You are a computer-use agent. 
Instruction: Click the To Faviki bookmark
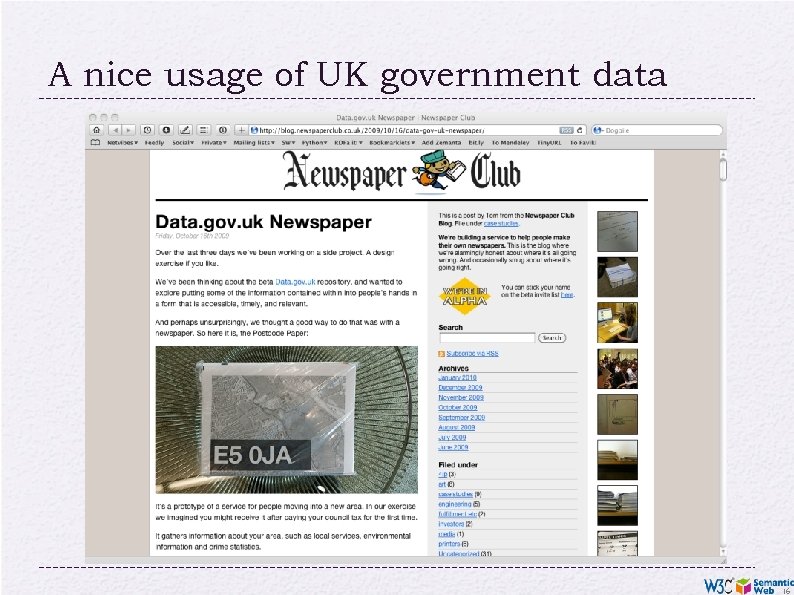click(583, 143)
